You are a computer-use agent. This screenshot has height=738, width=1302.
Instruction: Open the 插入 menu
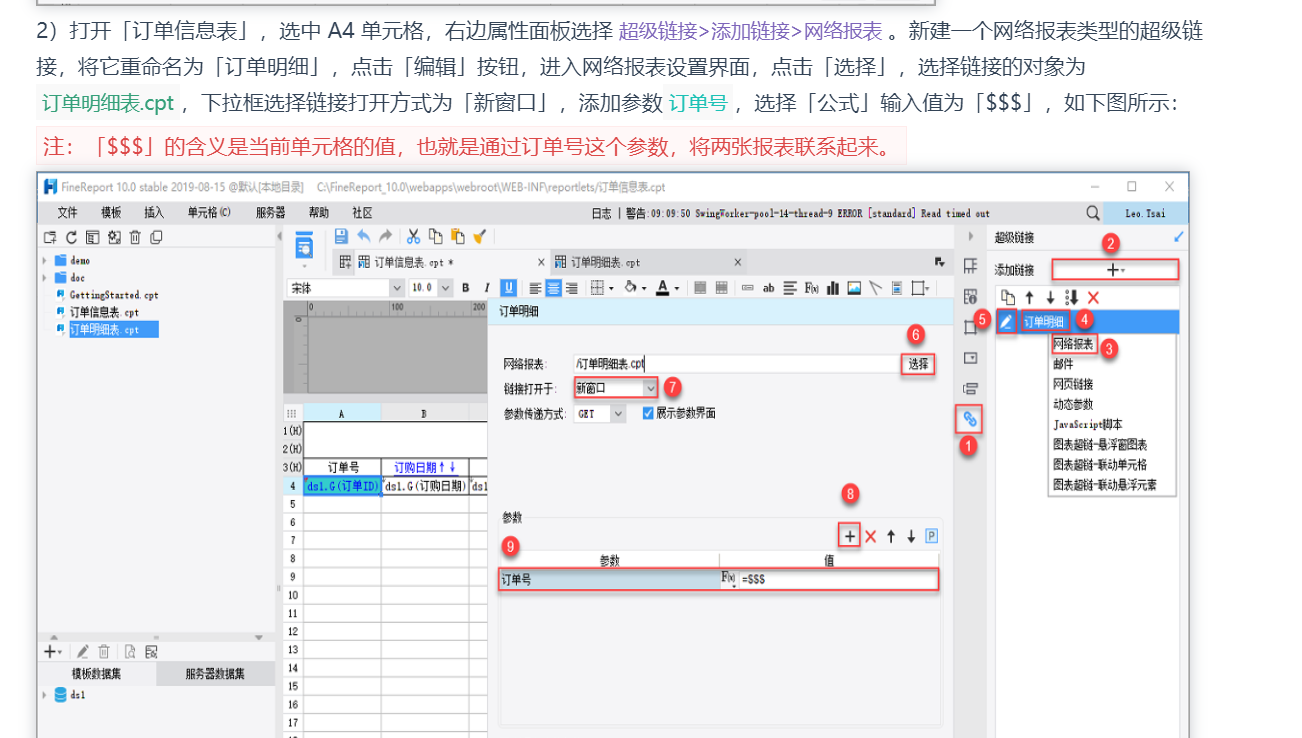pyautogui.click(x=154, y=213)
